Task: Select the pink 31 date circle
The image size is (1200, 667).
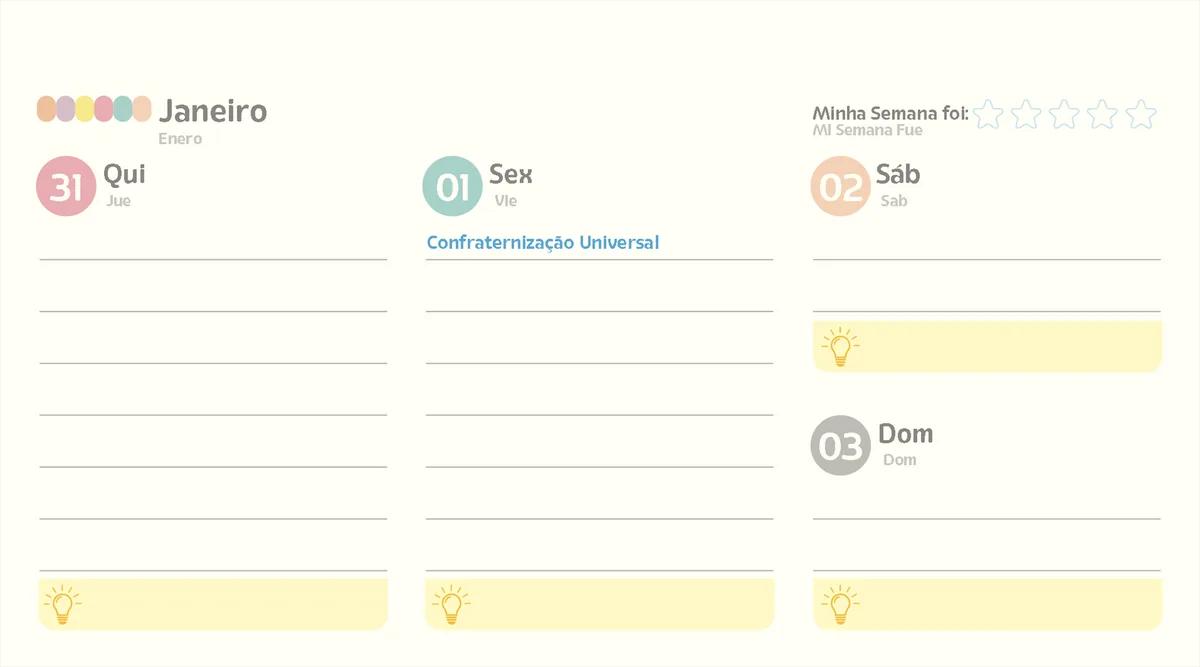Action: (66, 186)
